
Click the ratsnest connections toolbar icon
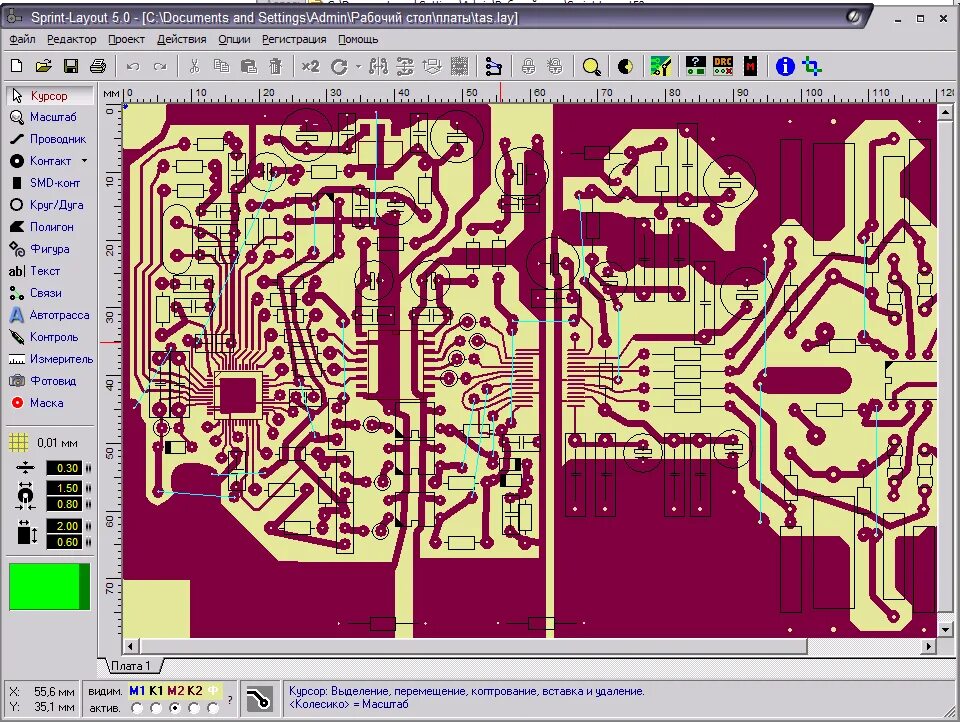pyautogui.click(x=493, y=66)
